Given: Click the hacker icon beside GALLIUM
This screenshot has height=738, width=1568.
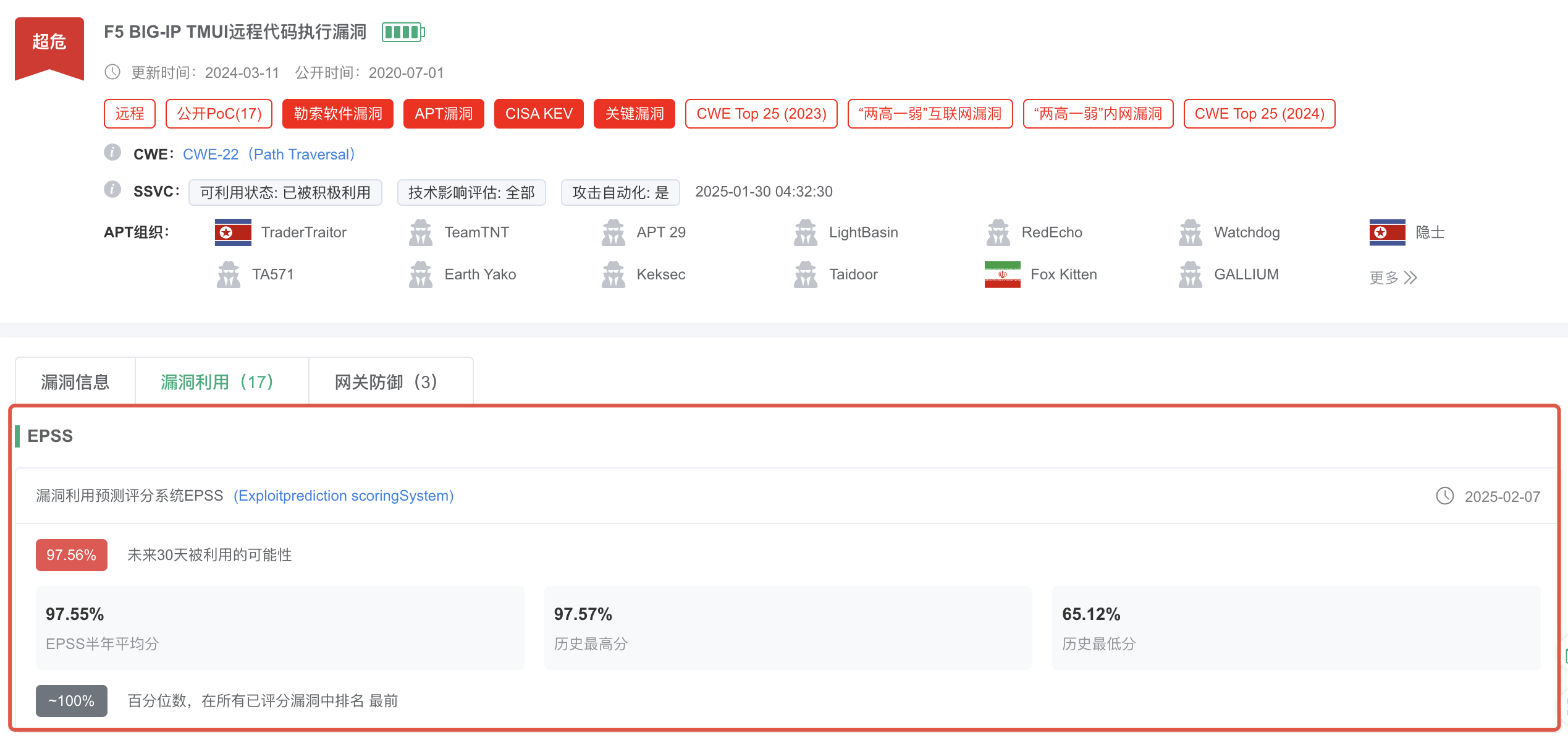Looking at the screenshot, I should 1191,274.
